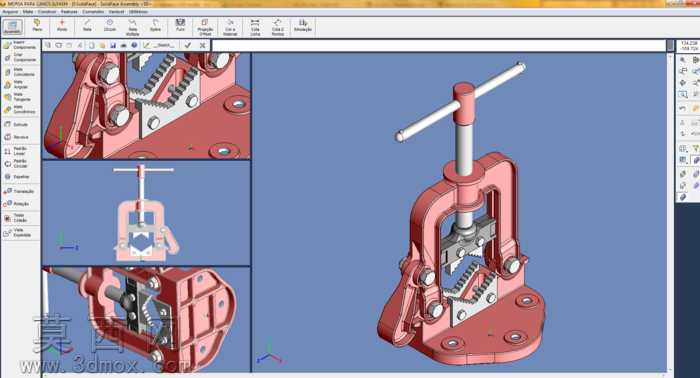Select the Translação tool
This screenshot has width=700, height=378.
pyautogui.click(x=20, y=191)
